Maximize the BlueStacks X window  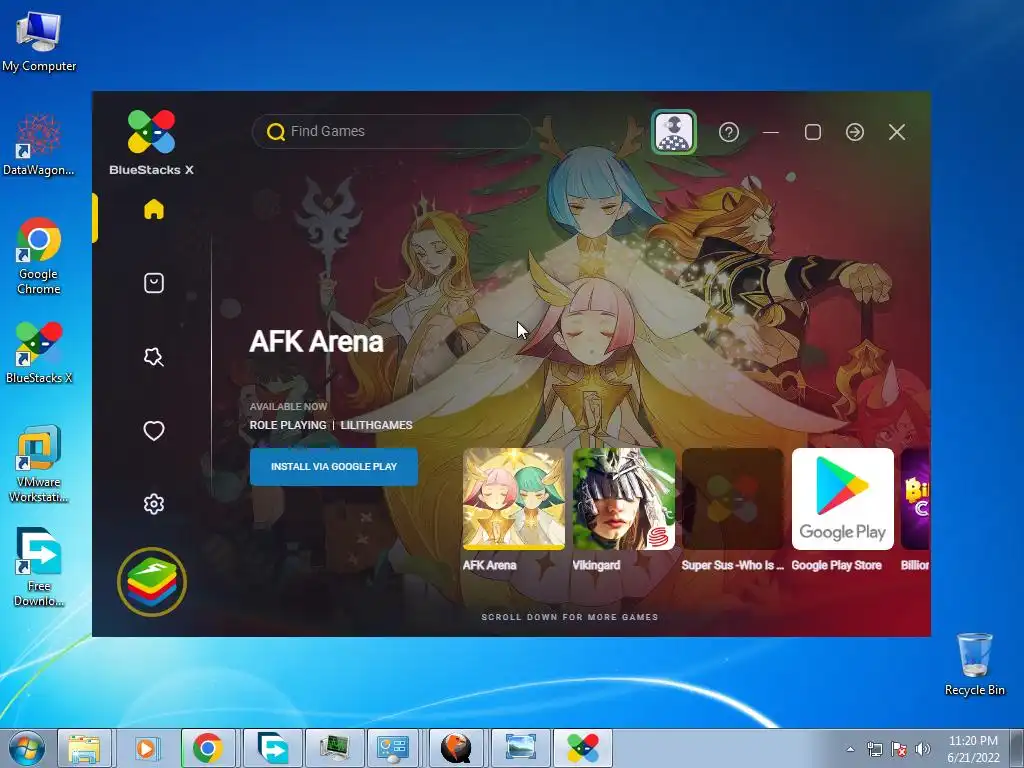(x=813, y=133)
